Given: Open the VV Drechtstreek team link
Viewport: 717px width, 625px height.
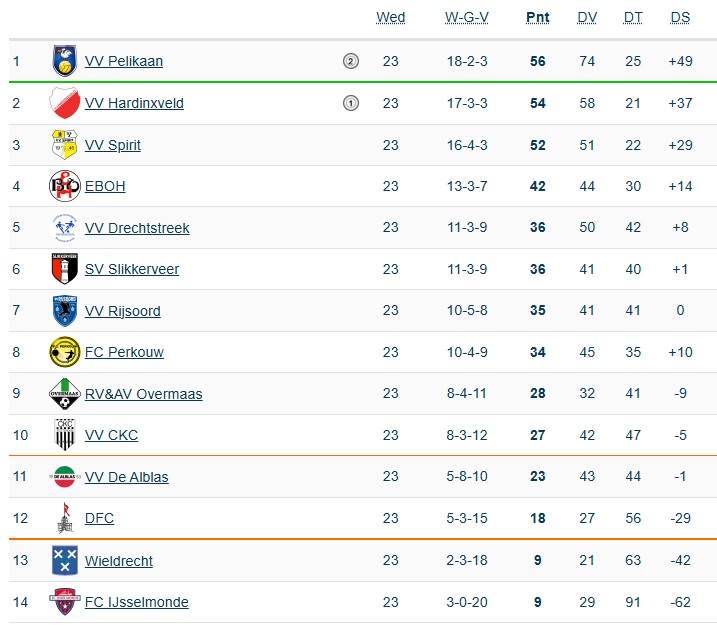Looking at the screenshot, I should pyautogui.click(x=137, y=228).
